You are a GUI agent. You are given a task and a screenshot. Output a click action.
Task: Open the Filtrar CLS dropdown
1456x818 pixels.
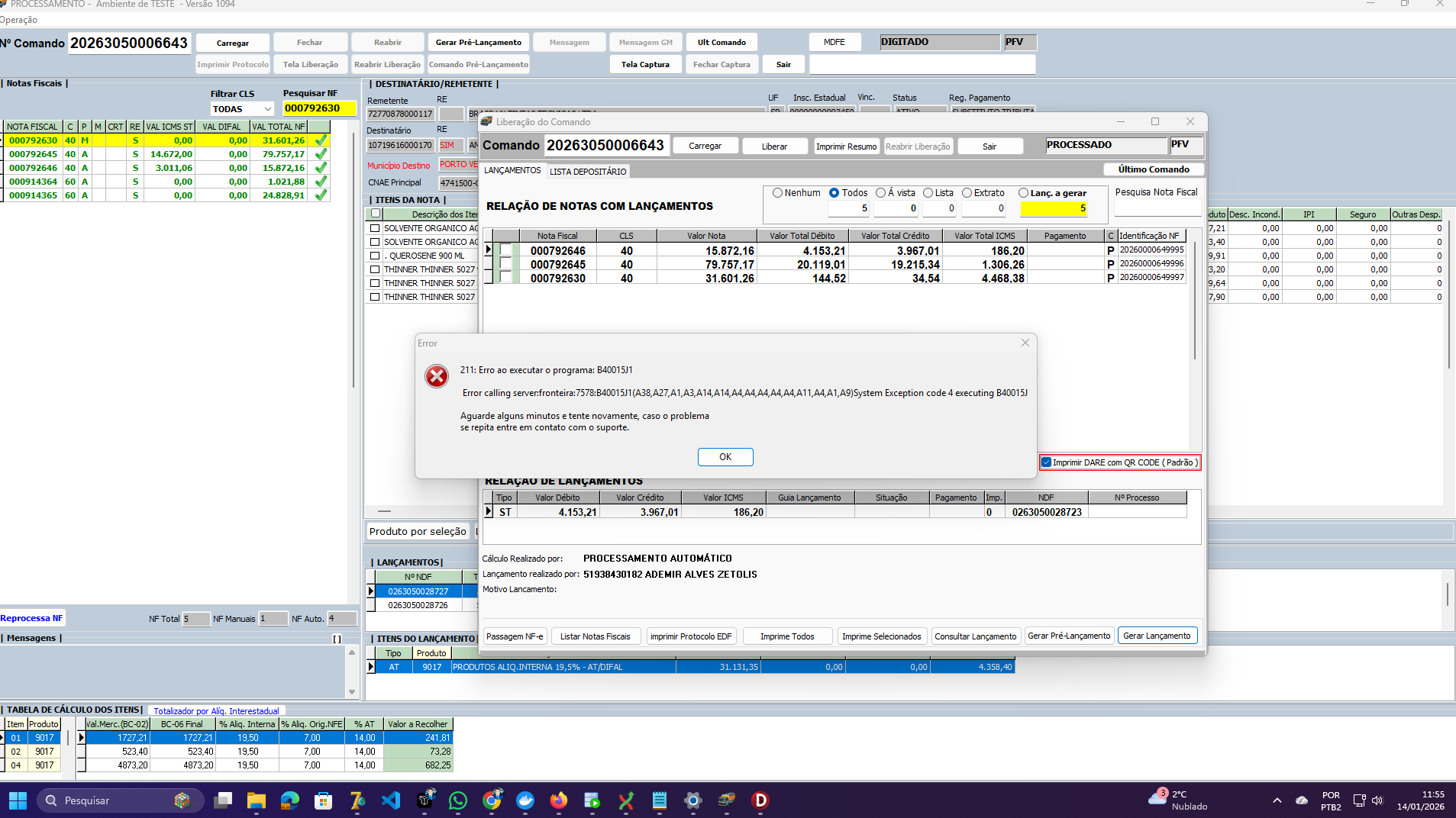point(267,109)
